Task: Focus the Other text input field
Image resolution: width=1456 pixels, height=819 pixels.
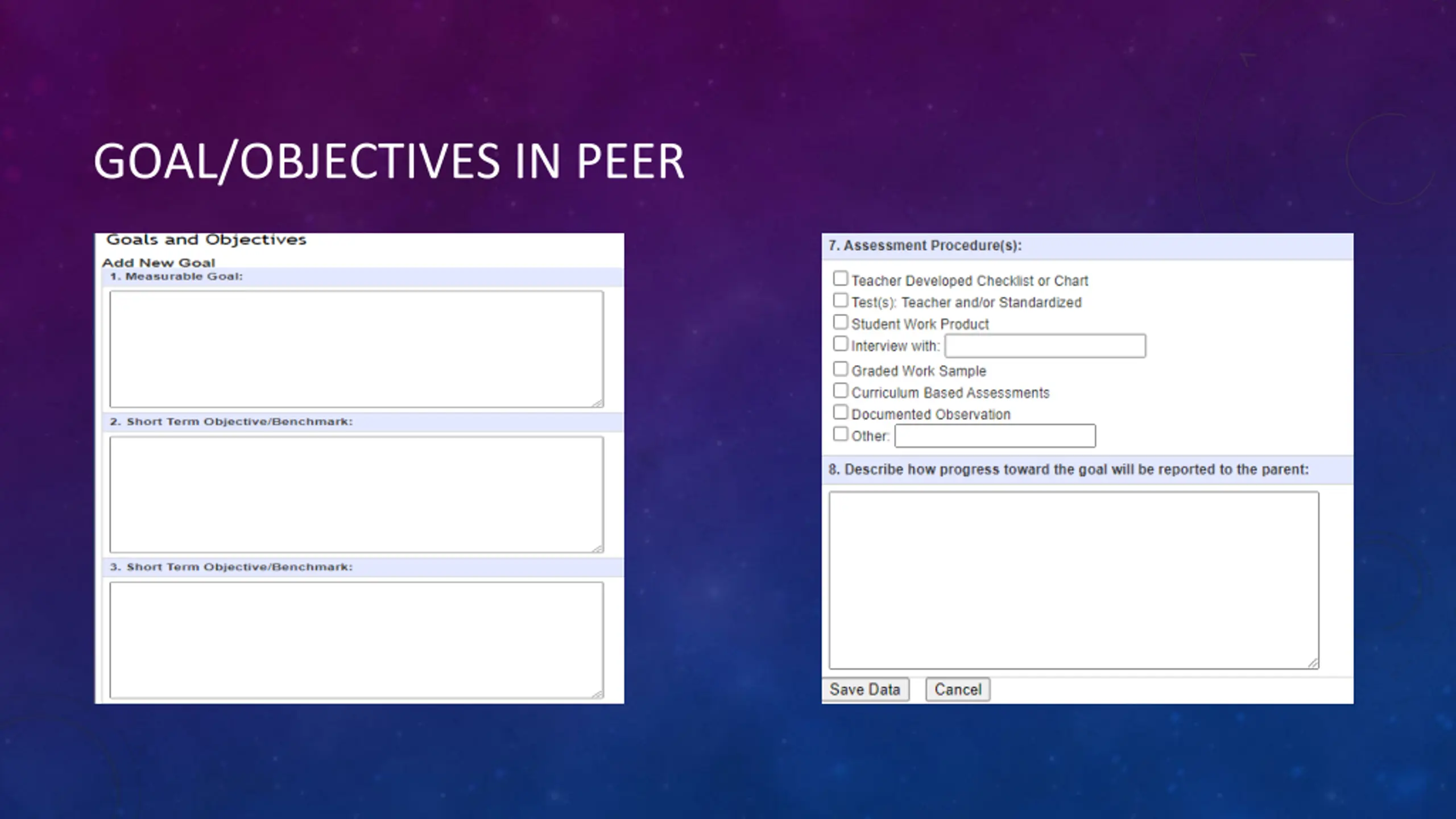Action: [x=995, y=436]
